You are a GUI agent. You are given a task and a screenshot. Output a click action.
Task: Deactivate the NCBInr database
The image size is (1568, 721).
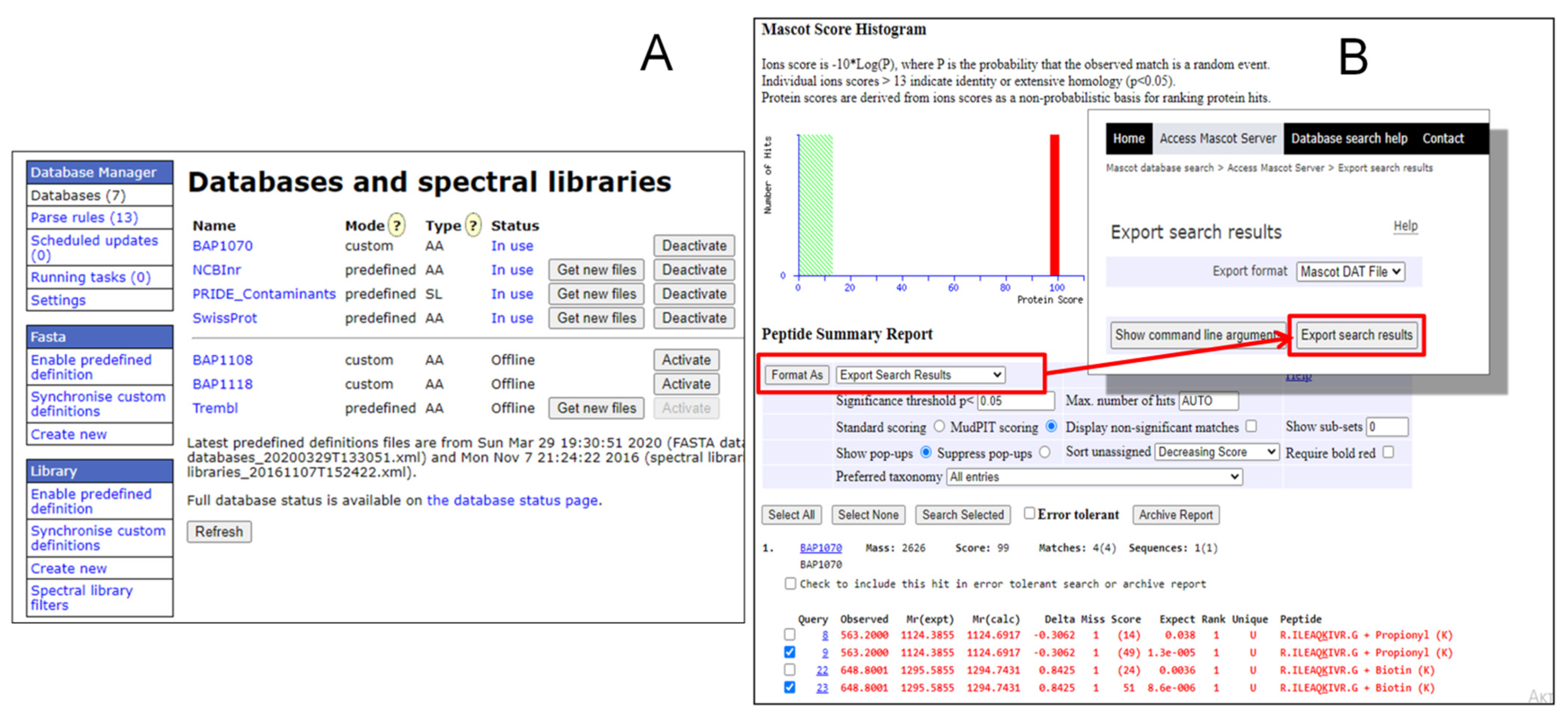click(694, 270)
